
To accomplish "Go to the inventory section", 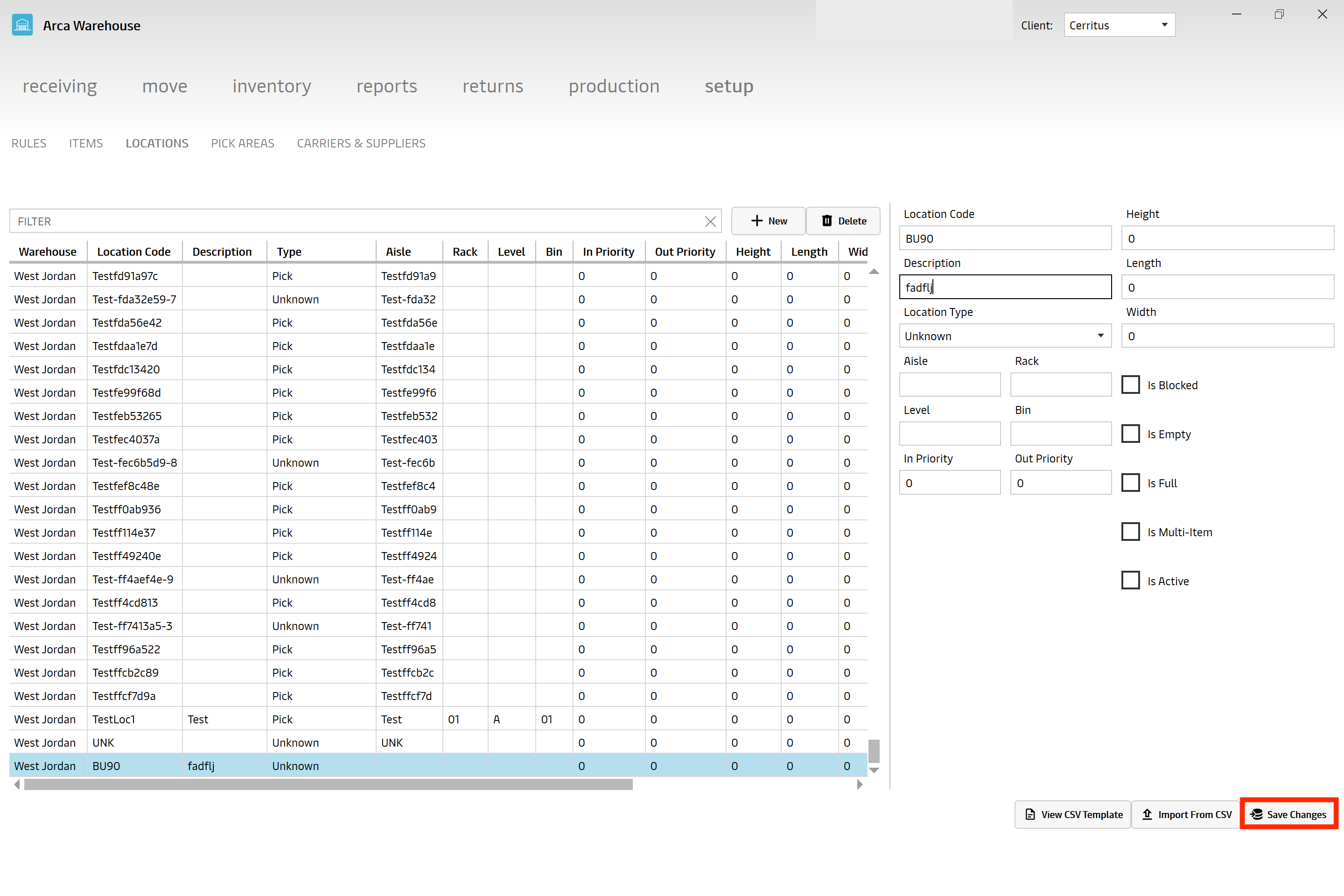I will [272, 86].
